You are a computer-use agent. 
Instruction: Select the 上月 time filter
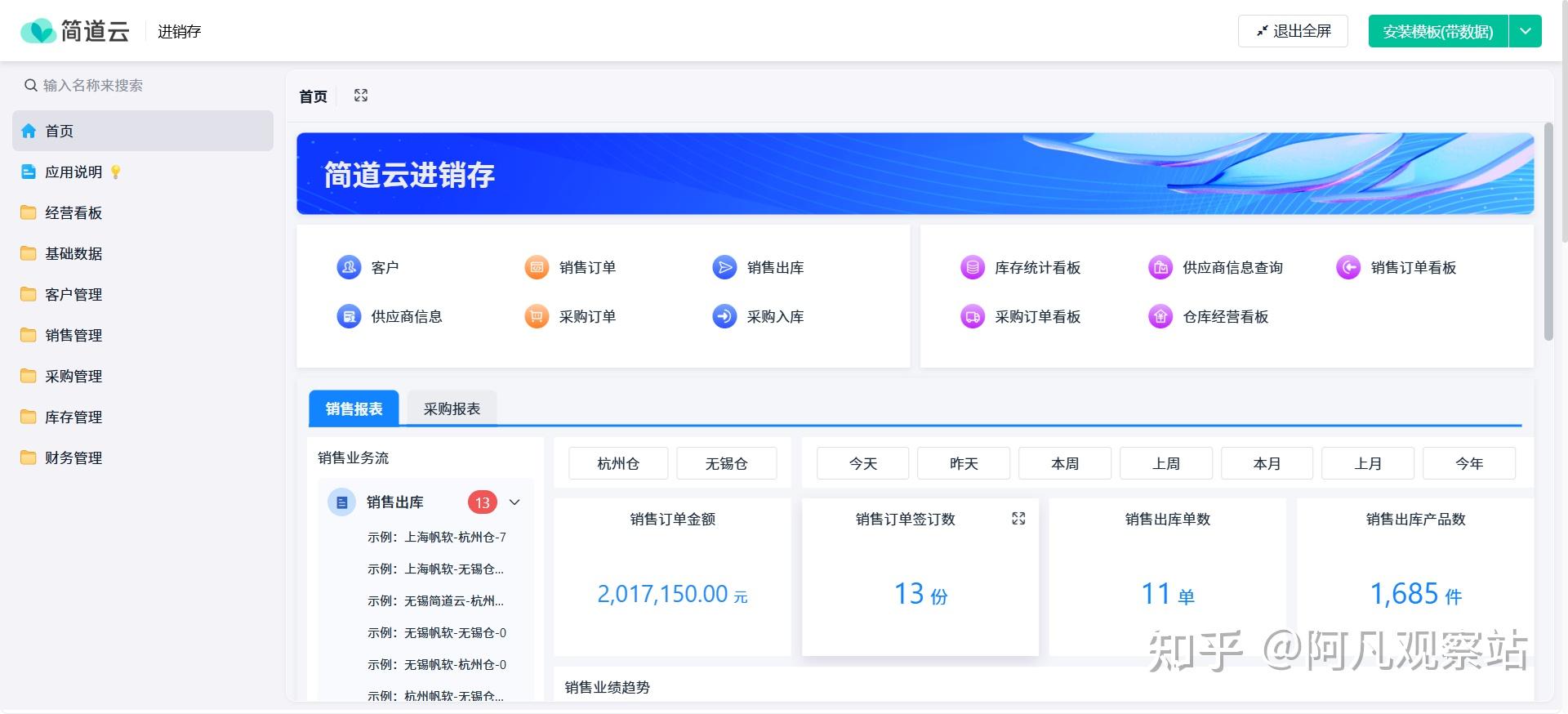pos(1368,463)
